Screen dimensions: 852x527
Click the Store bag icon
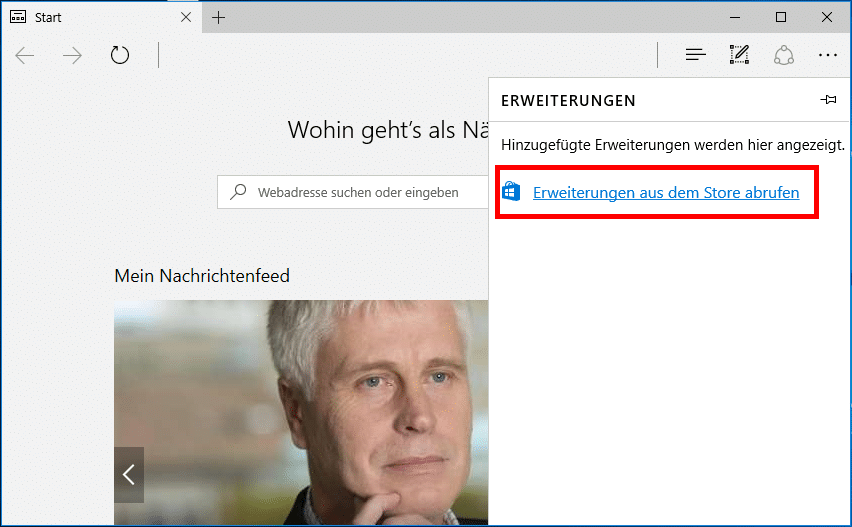click(x=511, y=191)
